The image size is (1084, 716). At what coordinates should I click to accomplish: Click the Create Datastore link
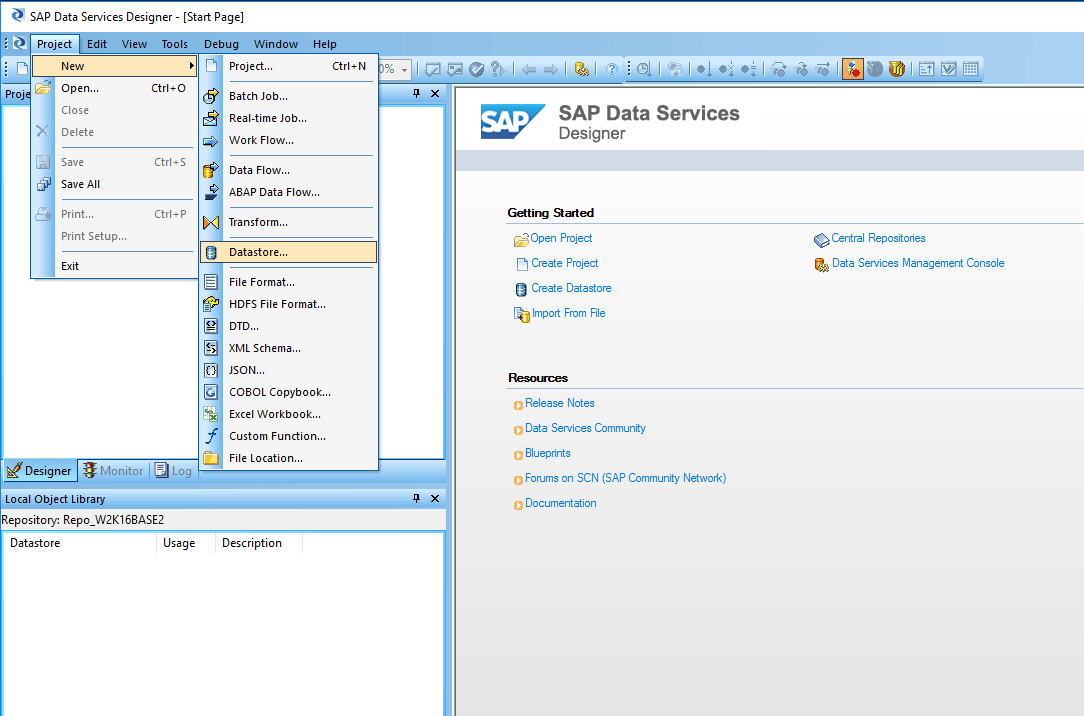click(x=571, y=288)
